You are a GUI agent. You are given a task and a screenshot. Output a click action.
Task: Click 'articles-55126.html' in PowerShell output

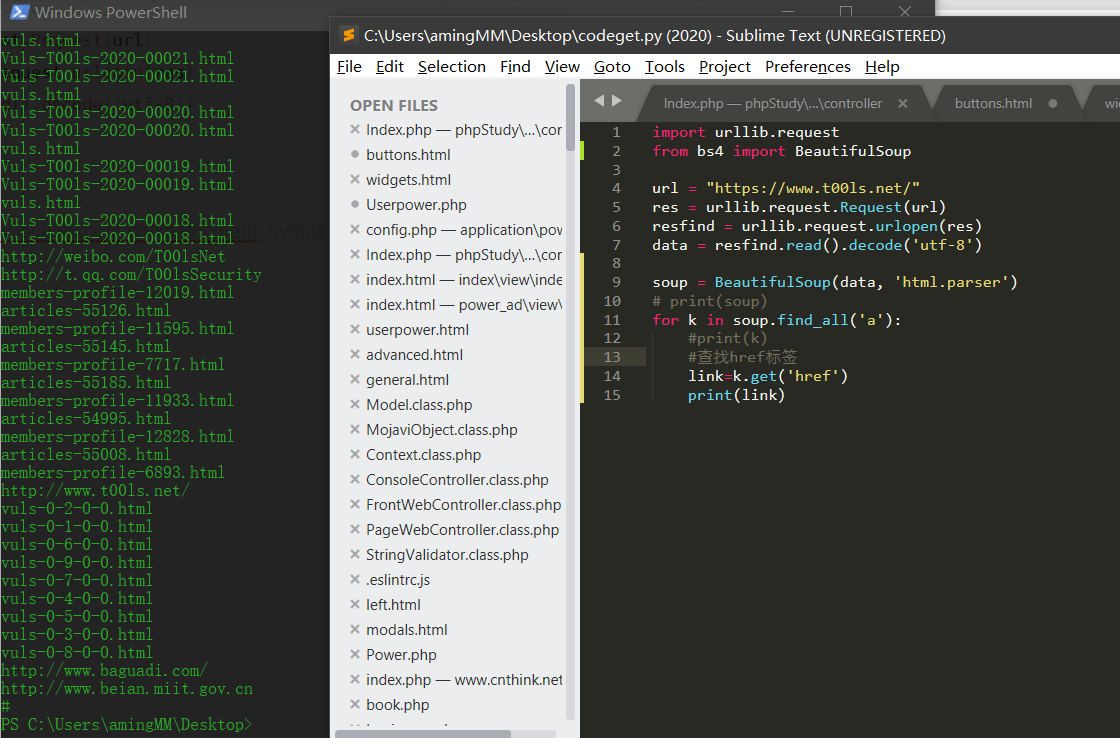click(x=86, y=310)
